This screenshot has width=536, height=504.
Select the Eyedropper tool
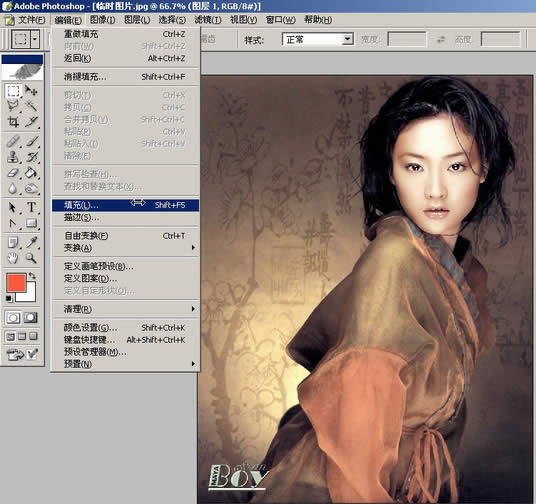tap(31, 242)
